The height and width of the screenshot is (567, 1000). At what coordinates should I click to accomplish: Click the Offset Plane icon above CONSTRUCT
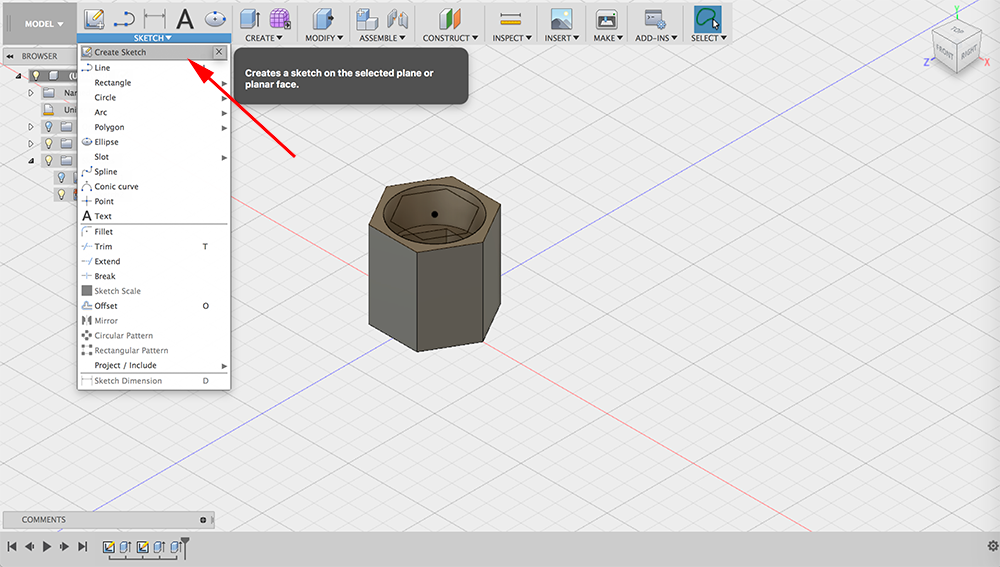pos(450,19)
